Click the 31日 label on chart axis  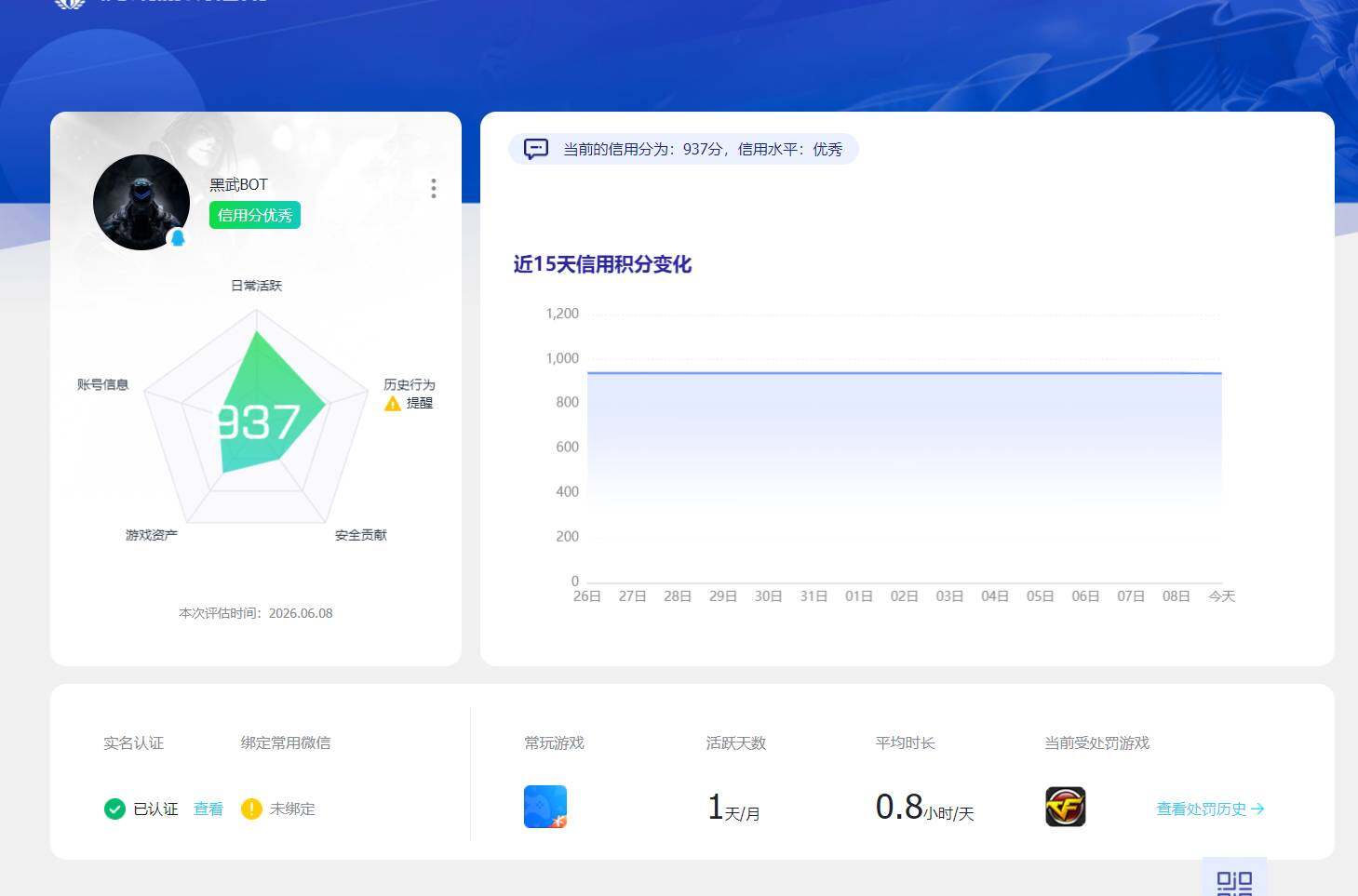coord(813,596)
